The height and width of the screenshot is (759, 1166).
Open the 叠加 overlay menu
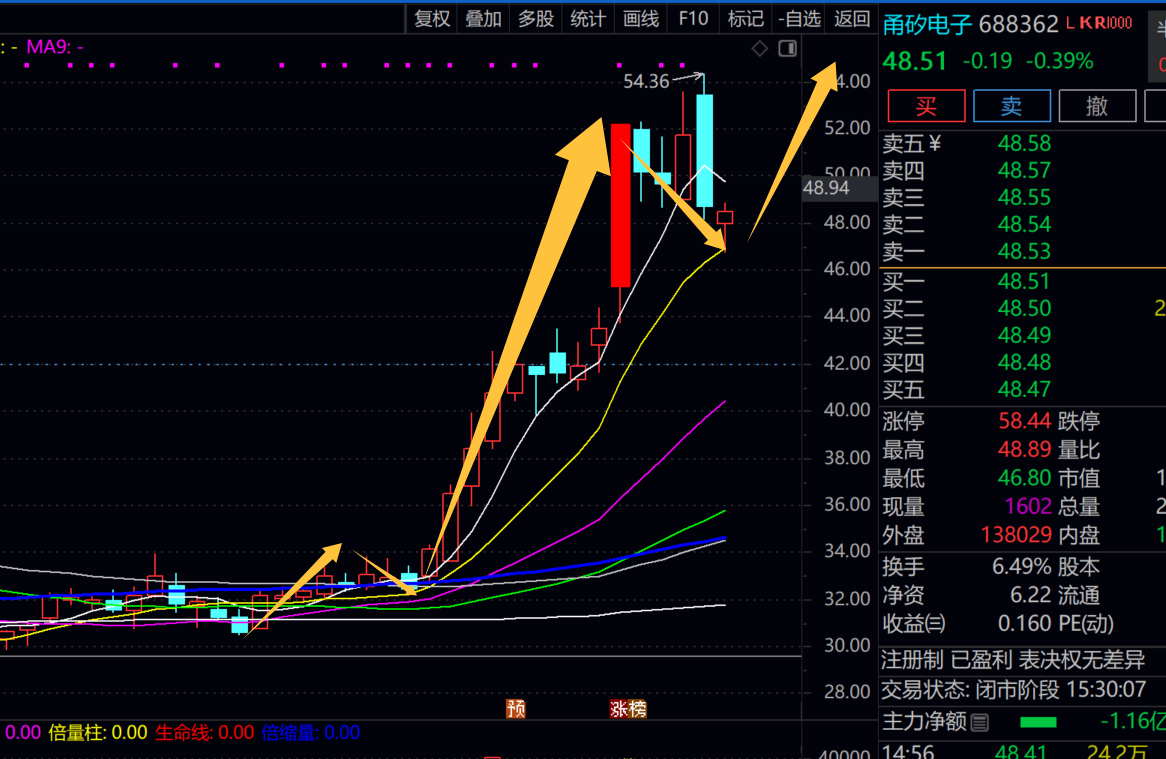coord(483,18)
